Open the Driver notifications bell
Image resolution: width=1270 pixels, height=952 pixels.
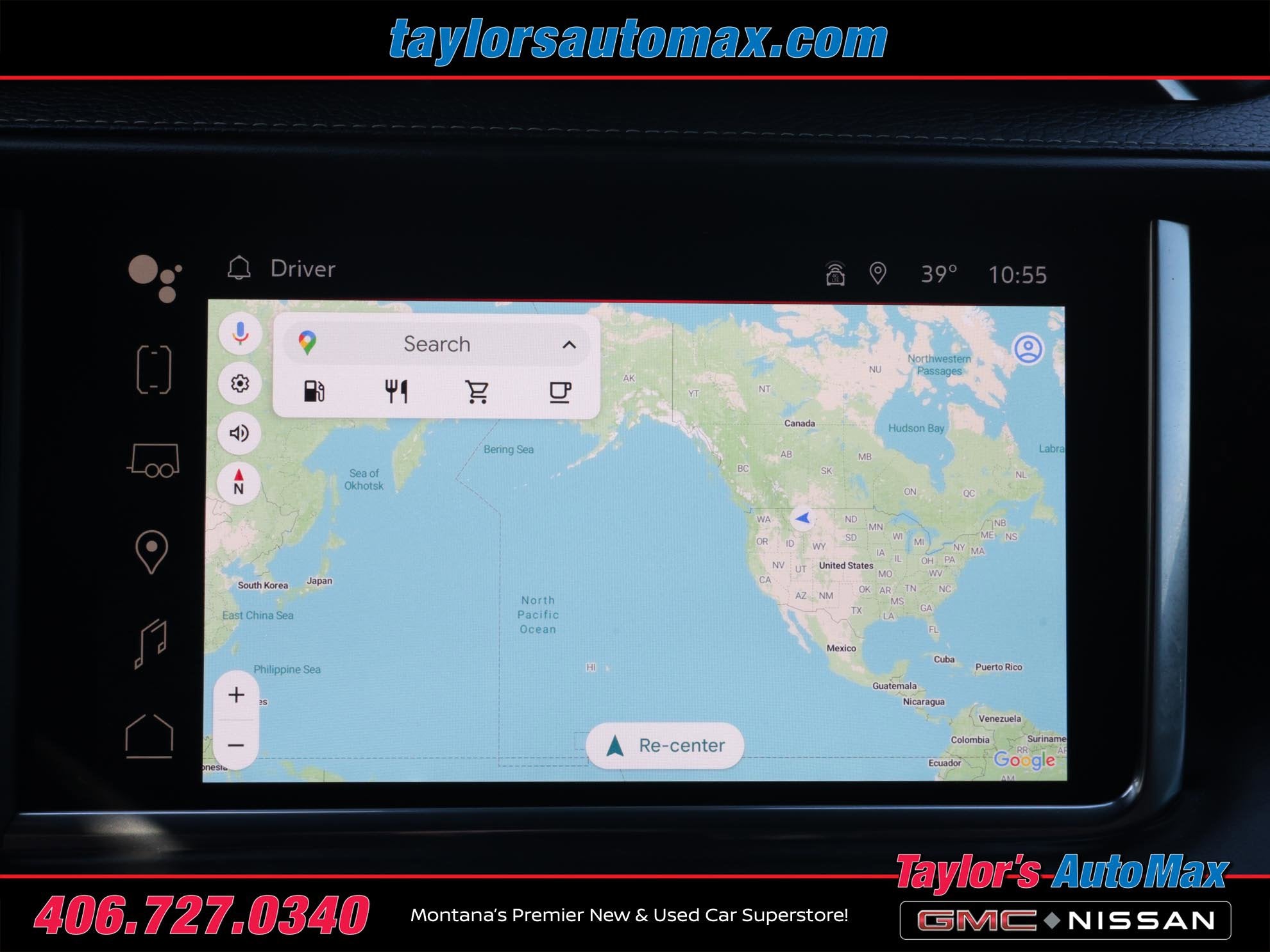(239, 269)
